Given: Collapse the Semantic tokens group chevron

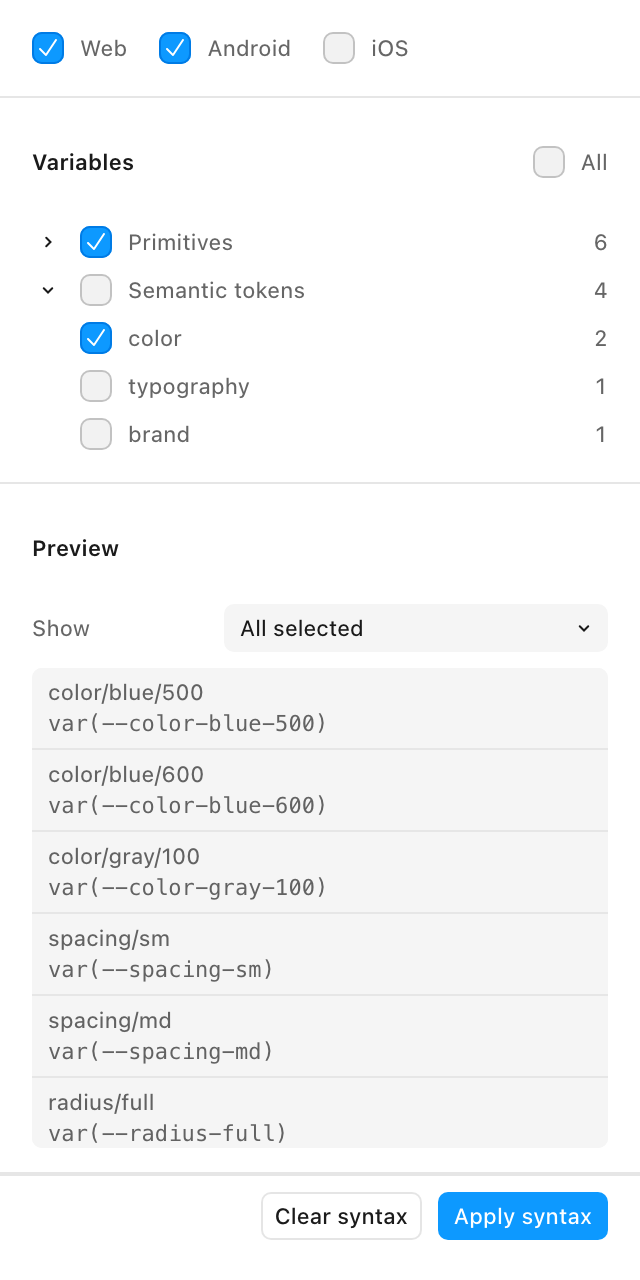Looking at the screenshot, I should pos(48,290).
